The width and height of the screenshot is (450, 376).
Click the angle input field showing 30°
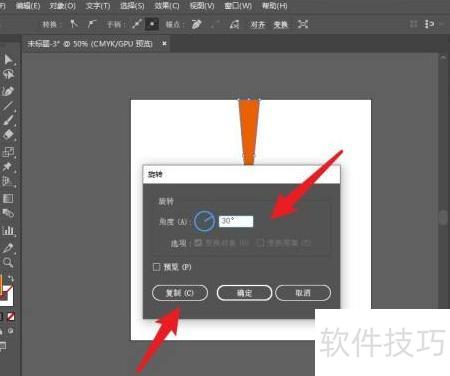(x=236, y=221)
